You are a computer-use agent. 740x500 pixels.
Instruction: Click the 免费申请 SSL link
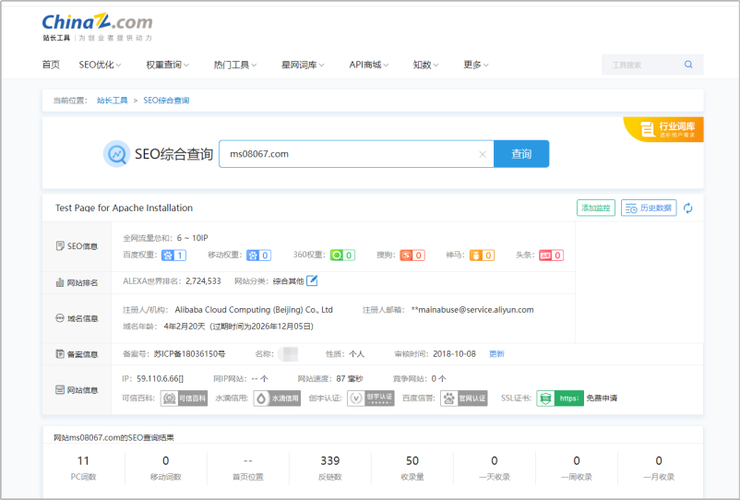pos(602,398)
